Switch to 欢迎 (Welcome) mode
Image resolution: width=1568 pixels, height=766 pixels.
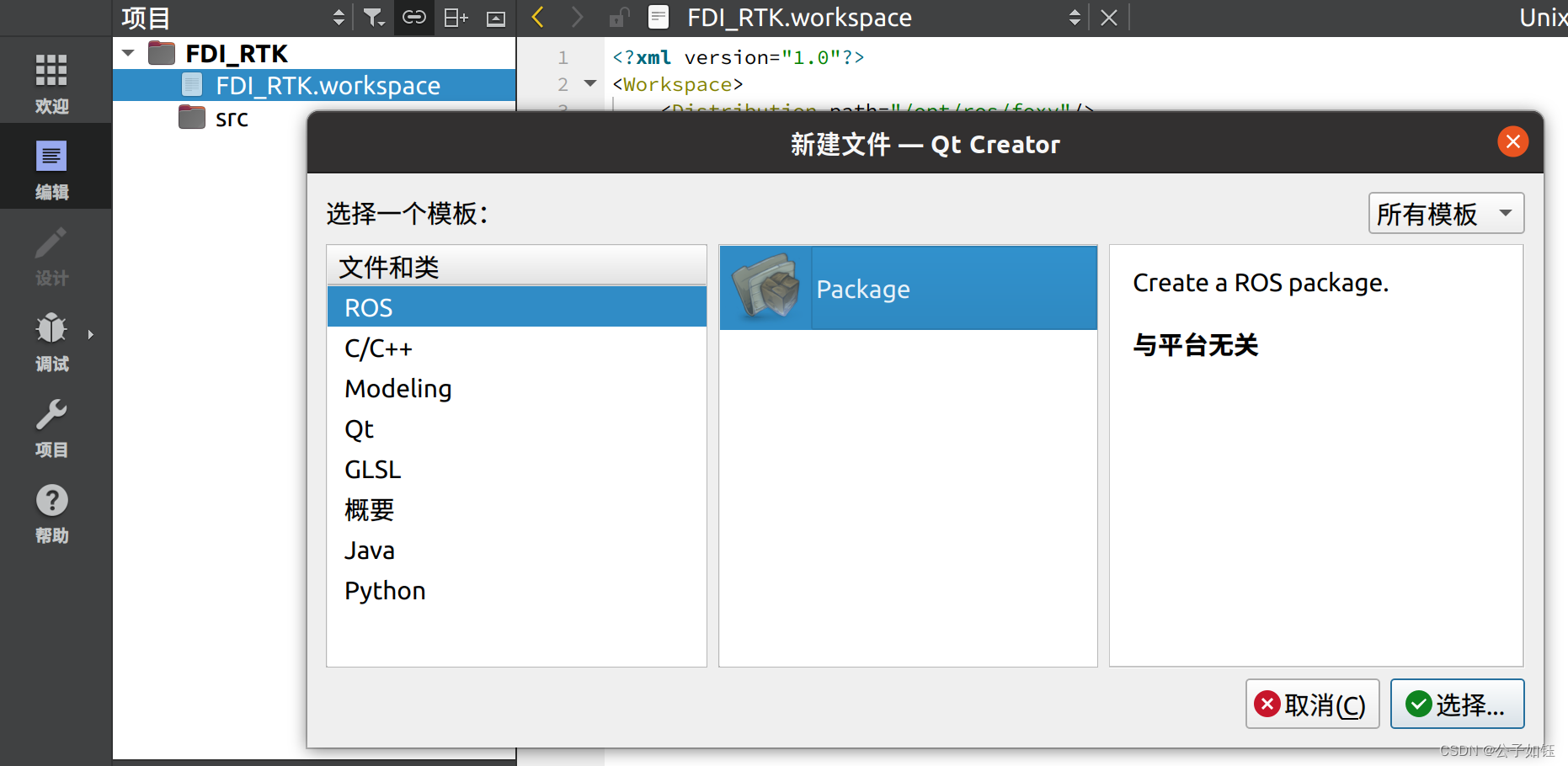[x=51, y=81]
